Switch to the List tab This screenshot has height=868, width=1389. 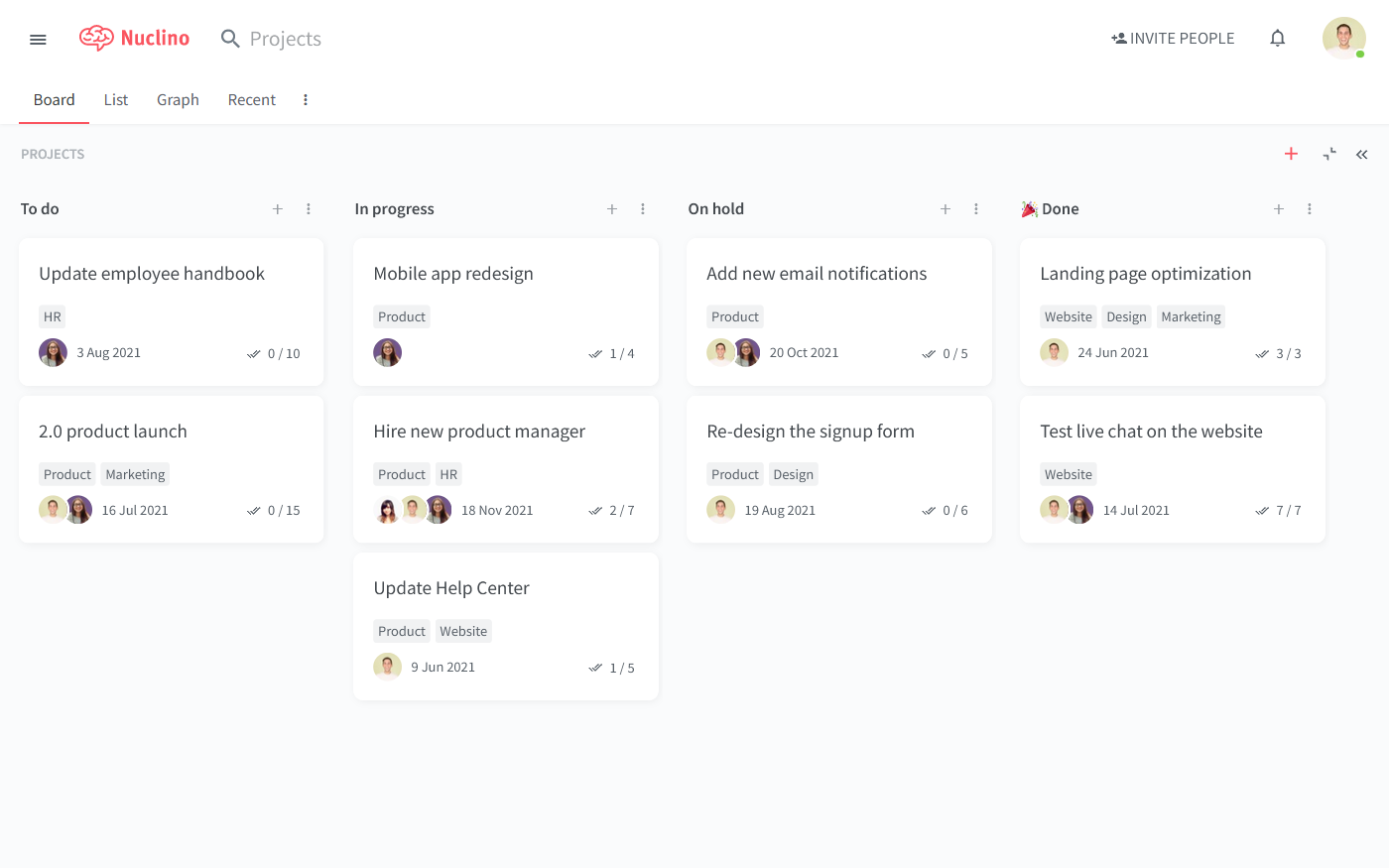click(x=116, y=100)
